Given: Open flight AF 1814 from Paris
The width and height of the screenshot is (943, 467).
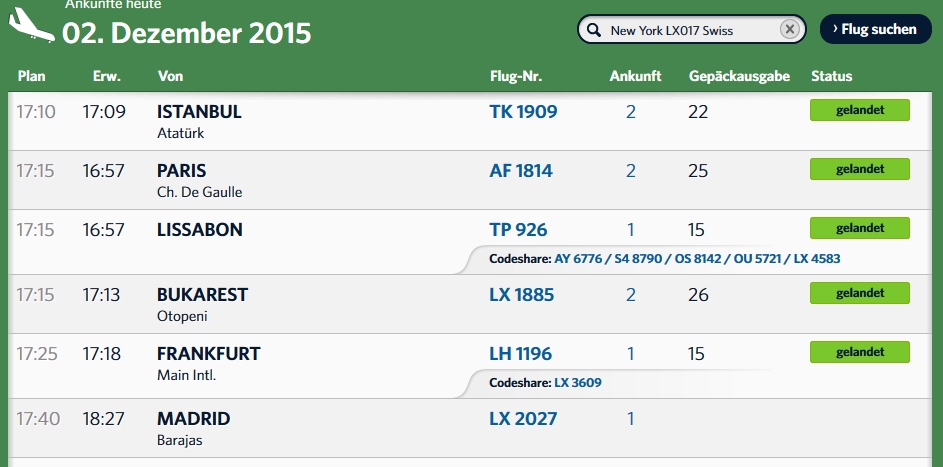Looking at the screenshot, I should pos(520,171).
